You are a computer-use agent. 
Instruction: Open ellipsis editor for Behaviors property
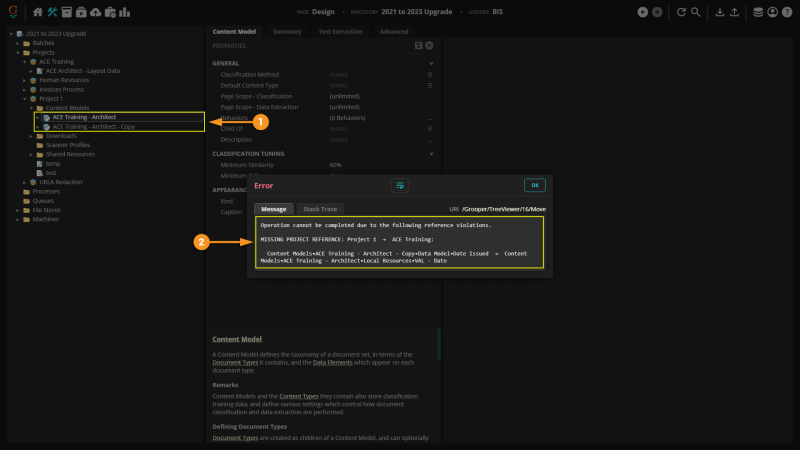[430, 118]
